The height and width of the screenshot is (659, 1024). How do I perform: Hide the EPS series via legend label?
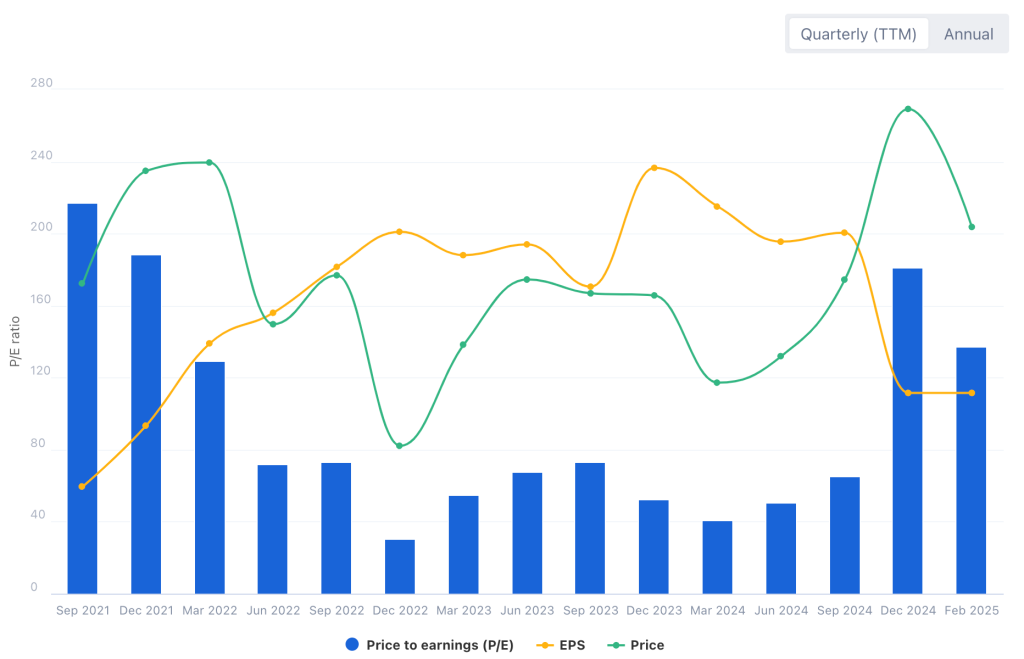572,645
